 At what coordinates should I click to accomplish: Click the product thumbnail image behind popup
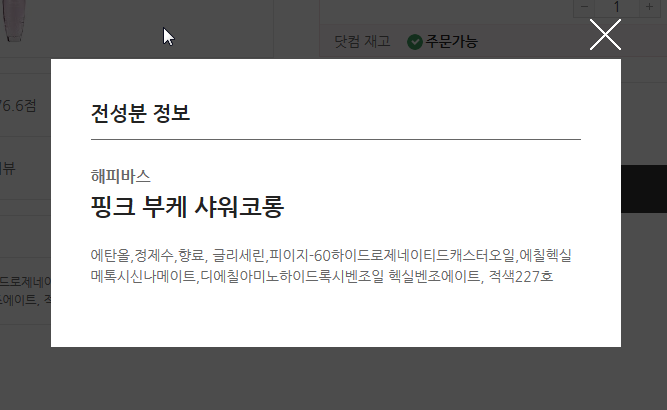14,20
